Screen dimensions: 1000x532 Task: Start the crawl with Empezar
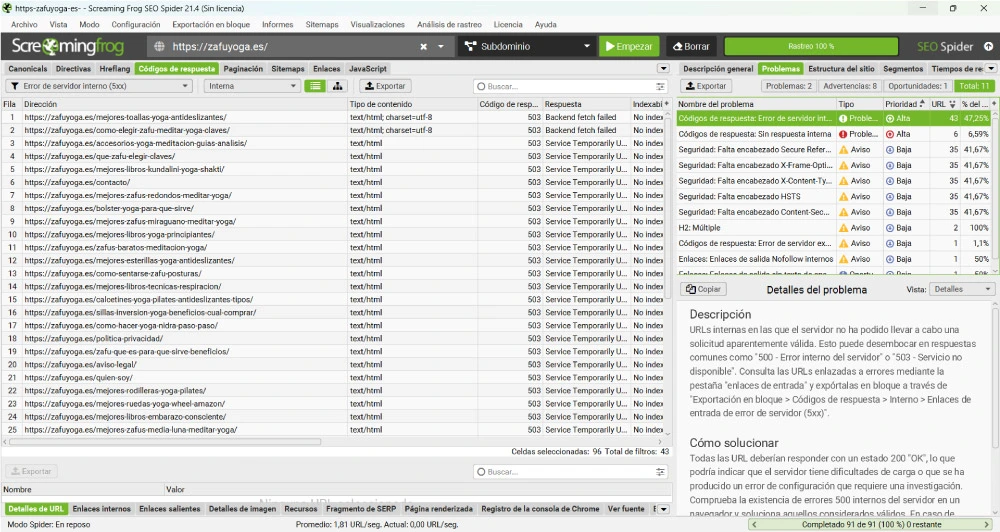click(x=629, y=47)
